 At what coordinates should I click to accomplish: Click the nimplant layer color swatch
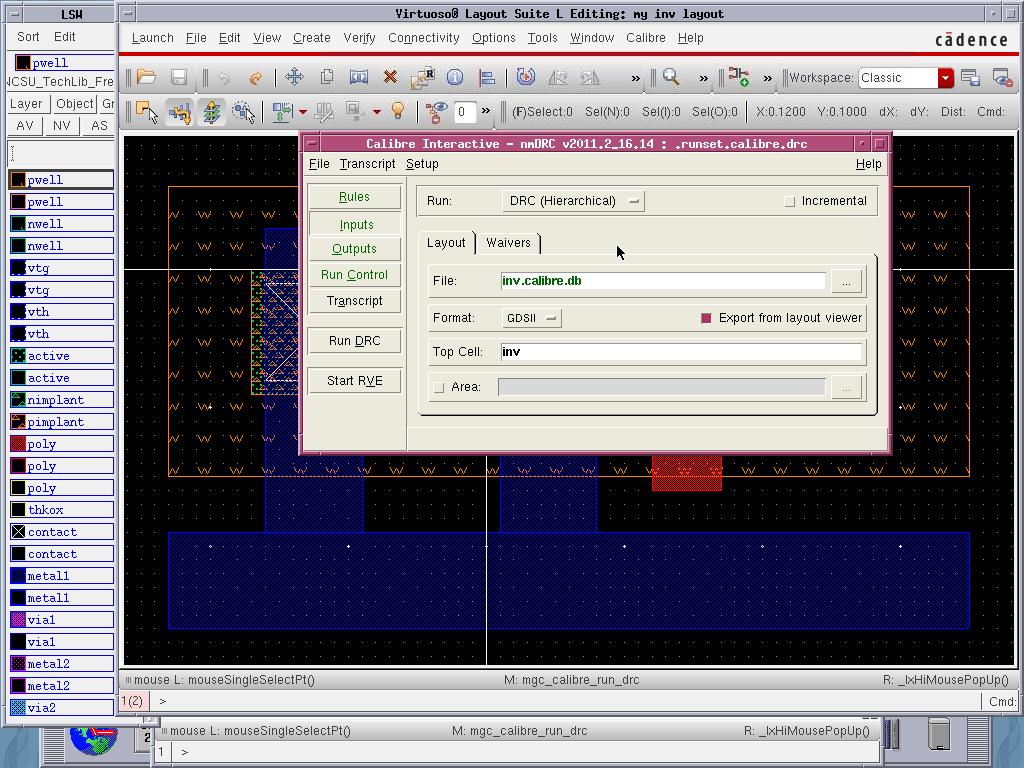[18, 400]
